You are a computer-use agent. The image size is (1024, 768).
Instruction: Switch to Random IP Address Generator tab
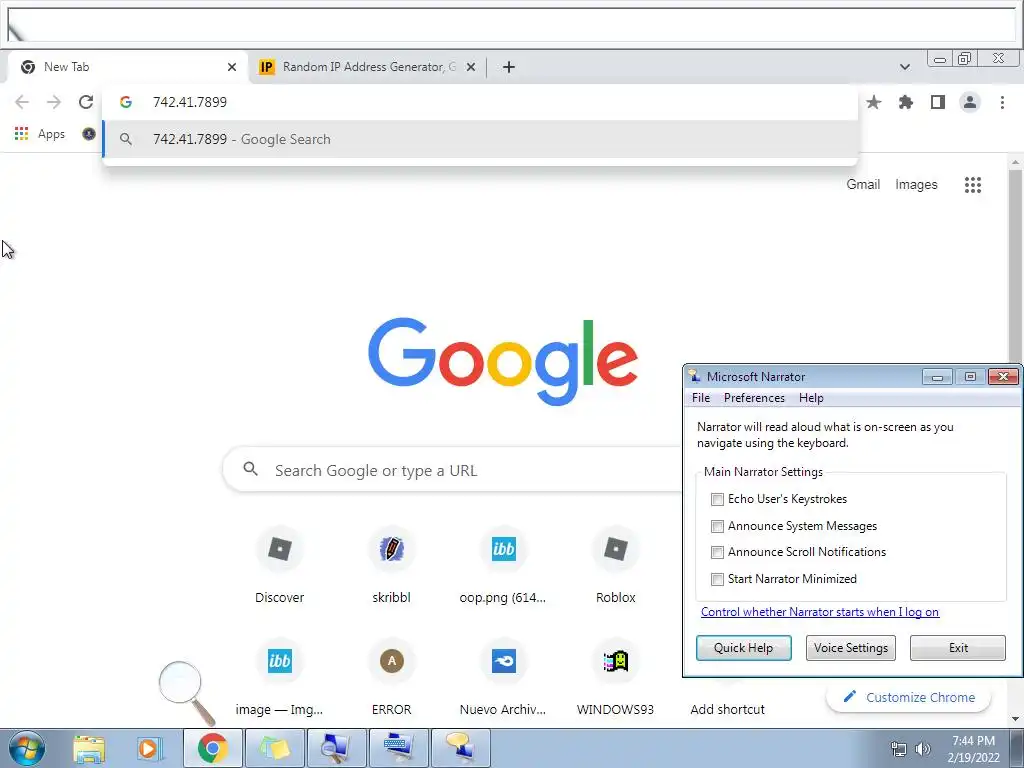pyautogui.click(x=369, y=67)
